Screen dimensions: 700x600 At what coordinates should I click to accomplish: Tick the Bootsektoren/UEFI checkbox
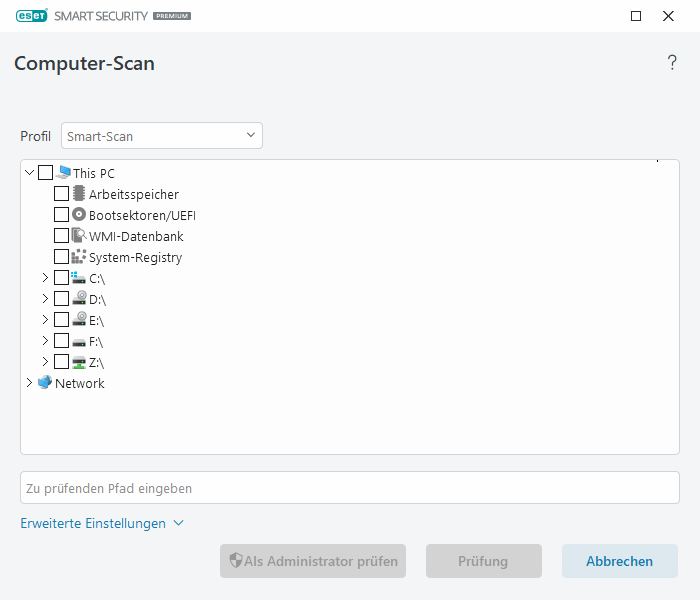(x=61, y=214)
